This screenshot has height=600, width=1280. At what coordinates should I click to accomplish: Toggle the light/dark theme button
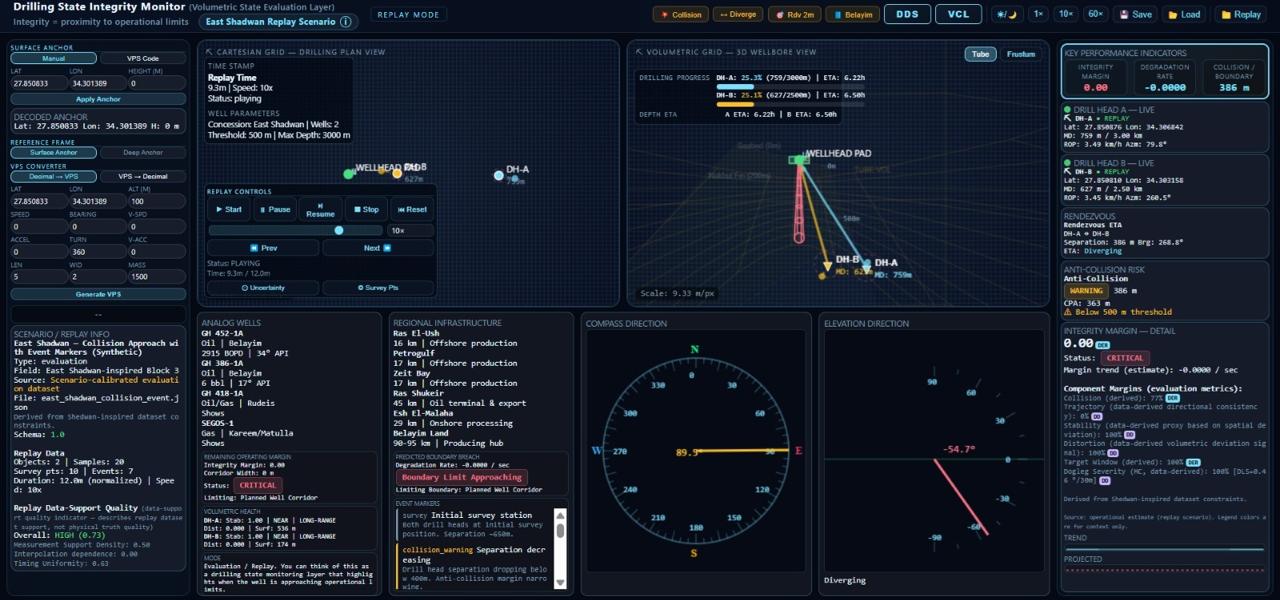tap(1005, 15)
